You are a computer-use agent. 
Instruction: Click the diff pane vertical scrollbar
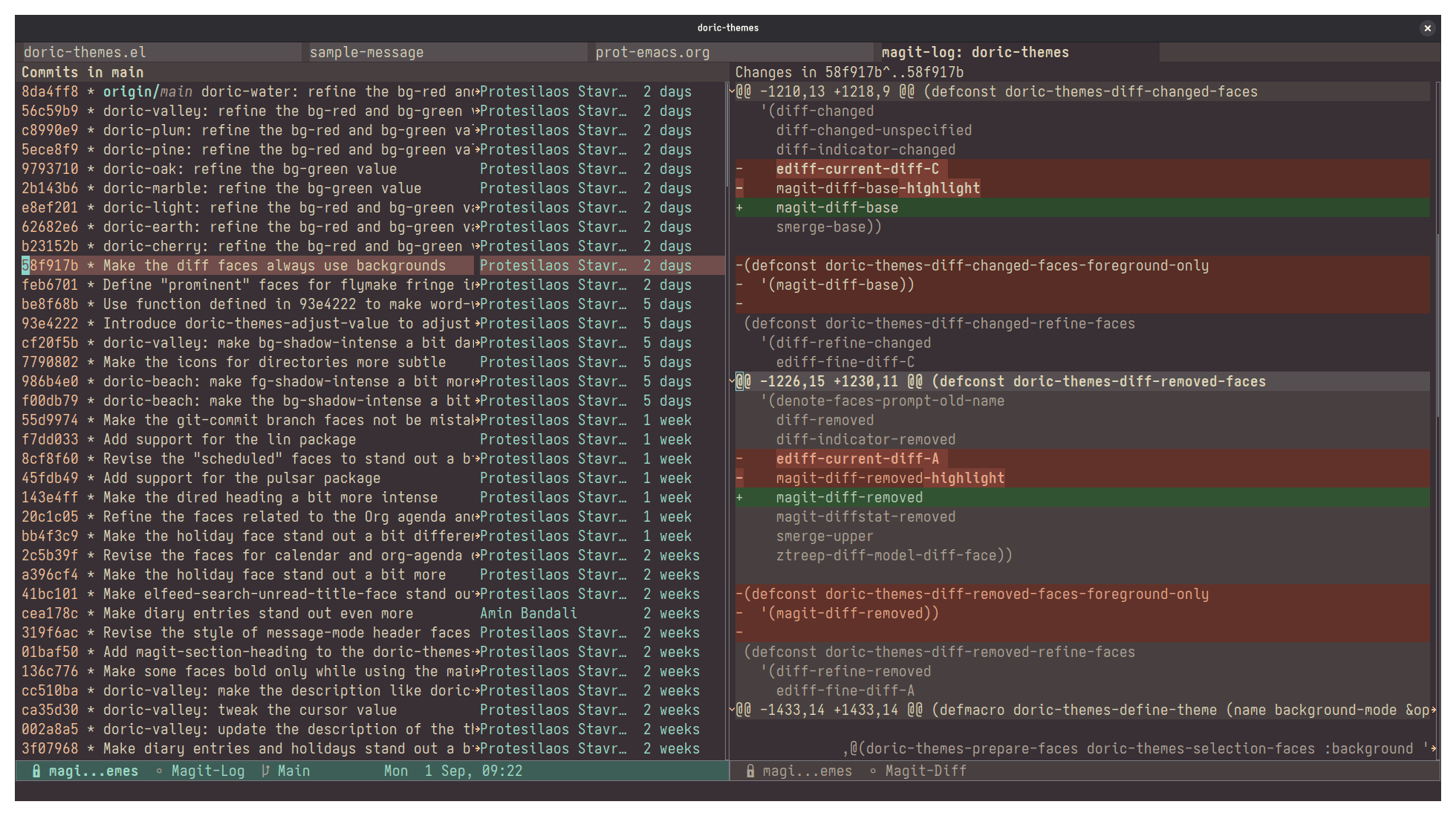(x=1437, y=326)
